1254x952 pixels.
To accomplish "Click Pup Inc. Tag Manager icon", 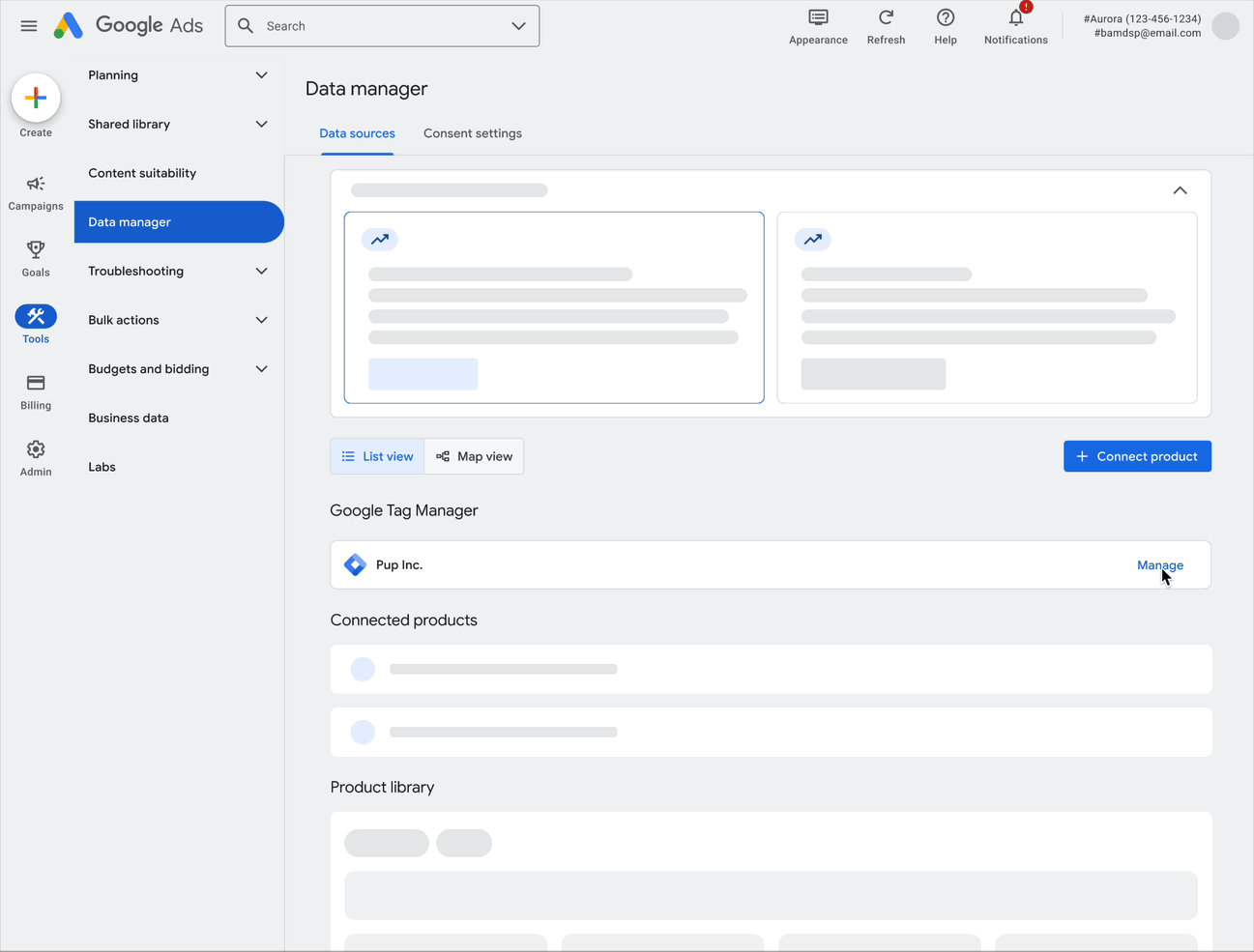I will [x=355, y=564].
